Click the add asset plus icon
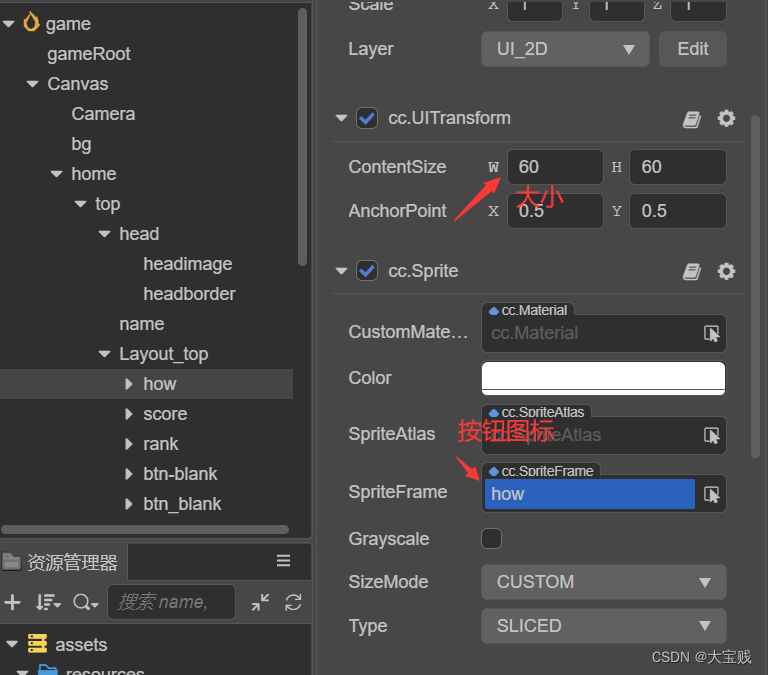The height and width of the screenshot is (675, 768). click(x=13, y=602)
